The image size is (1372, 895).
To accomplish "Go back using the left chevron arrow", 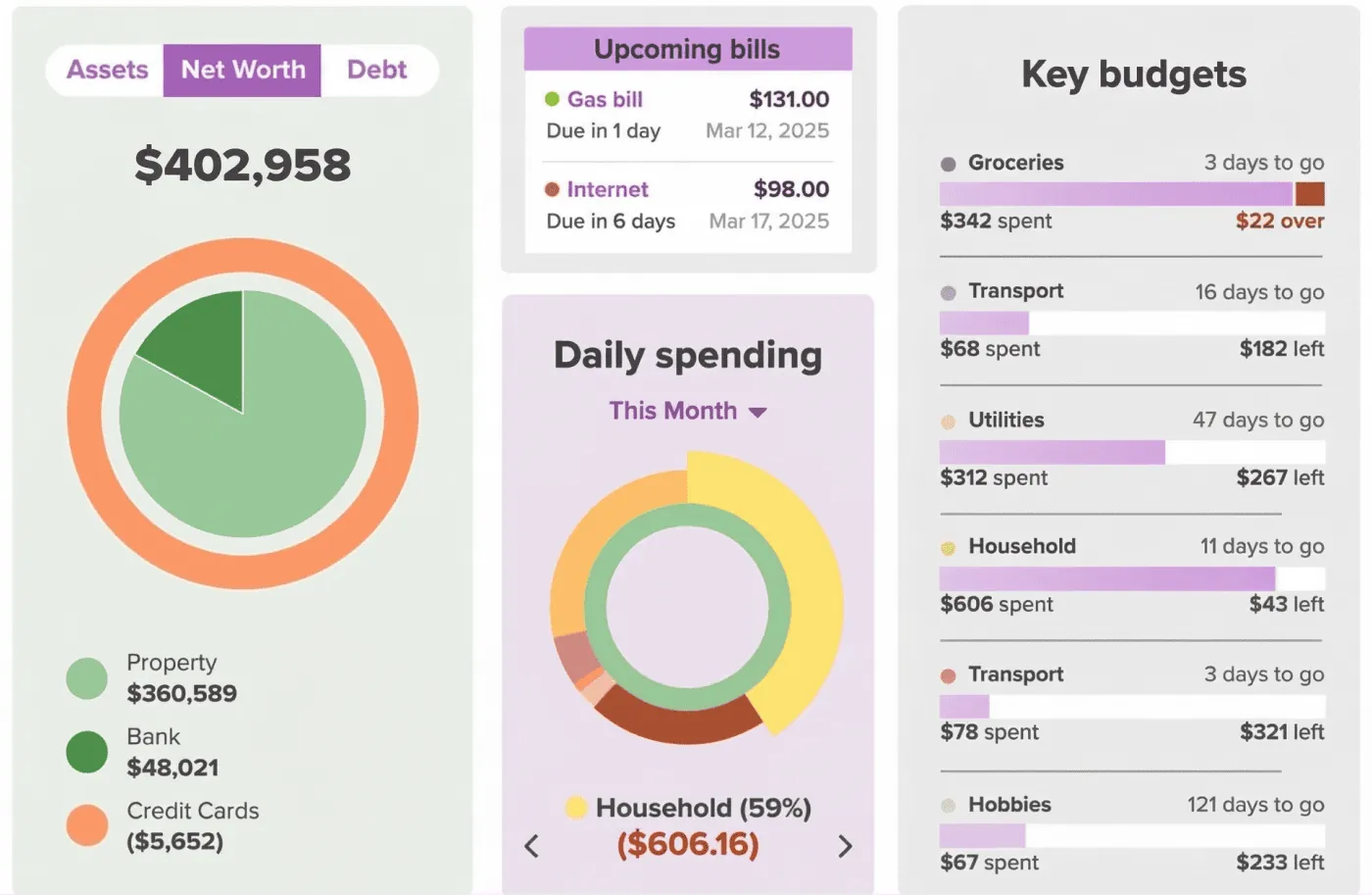I will click(532, 845).
